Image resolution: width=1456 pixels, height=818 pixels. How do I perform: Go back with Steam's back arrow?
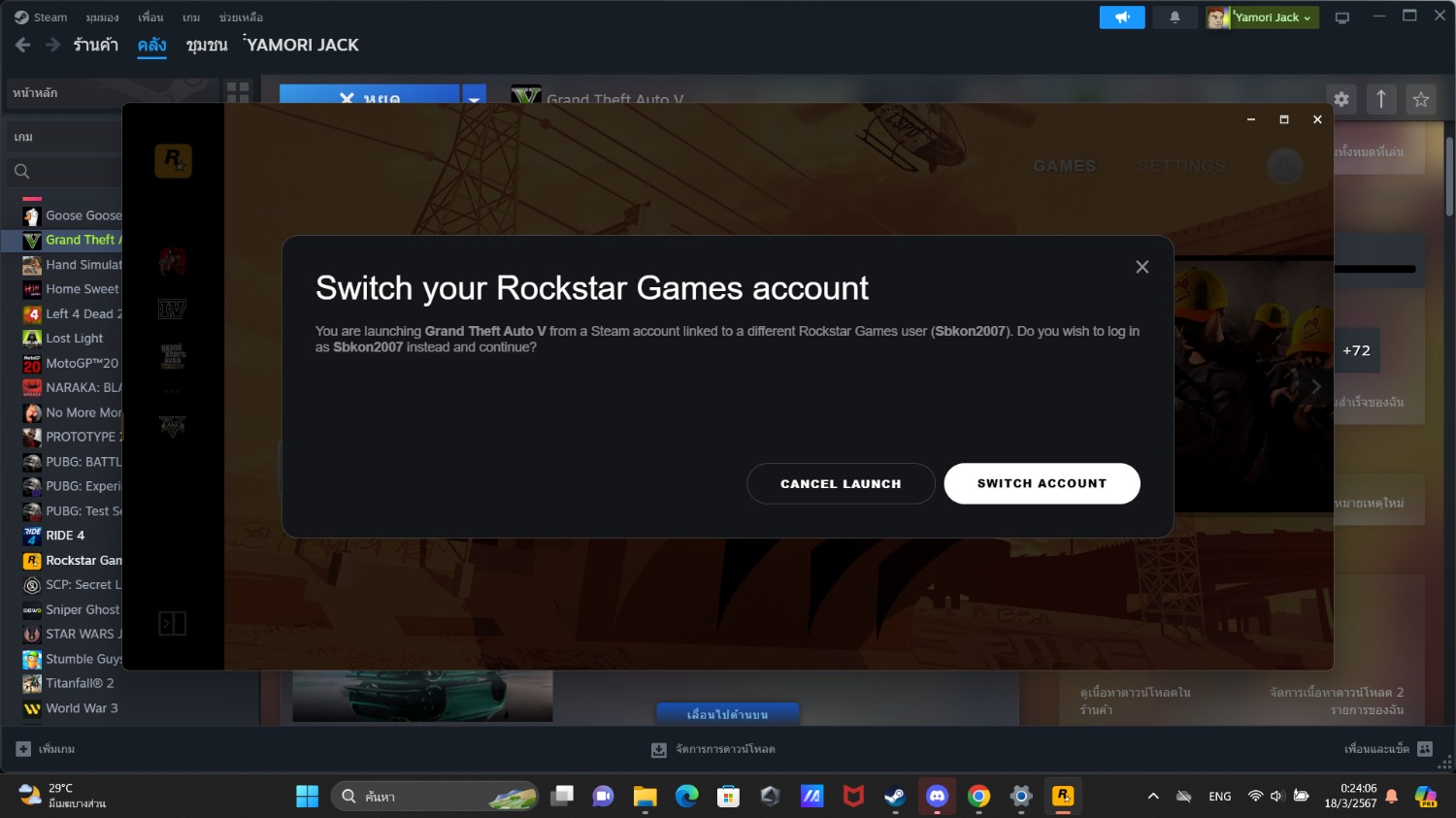tap(23, 45)
